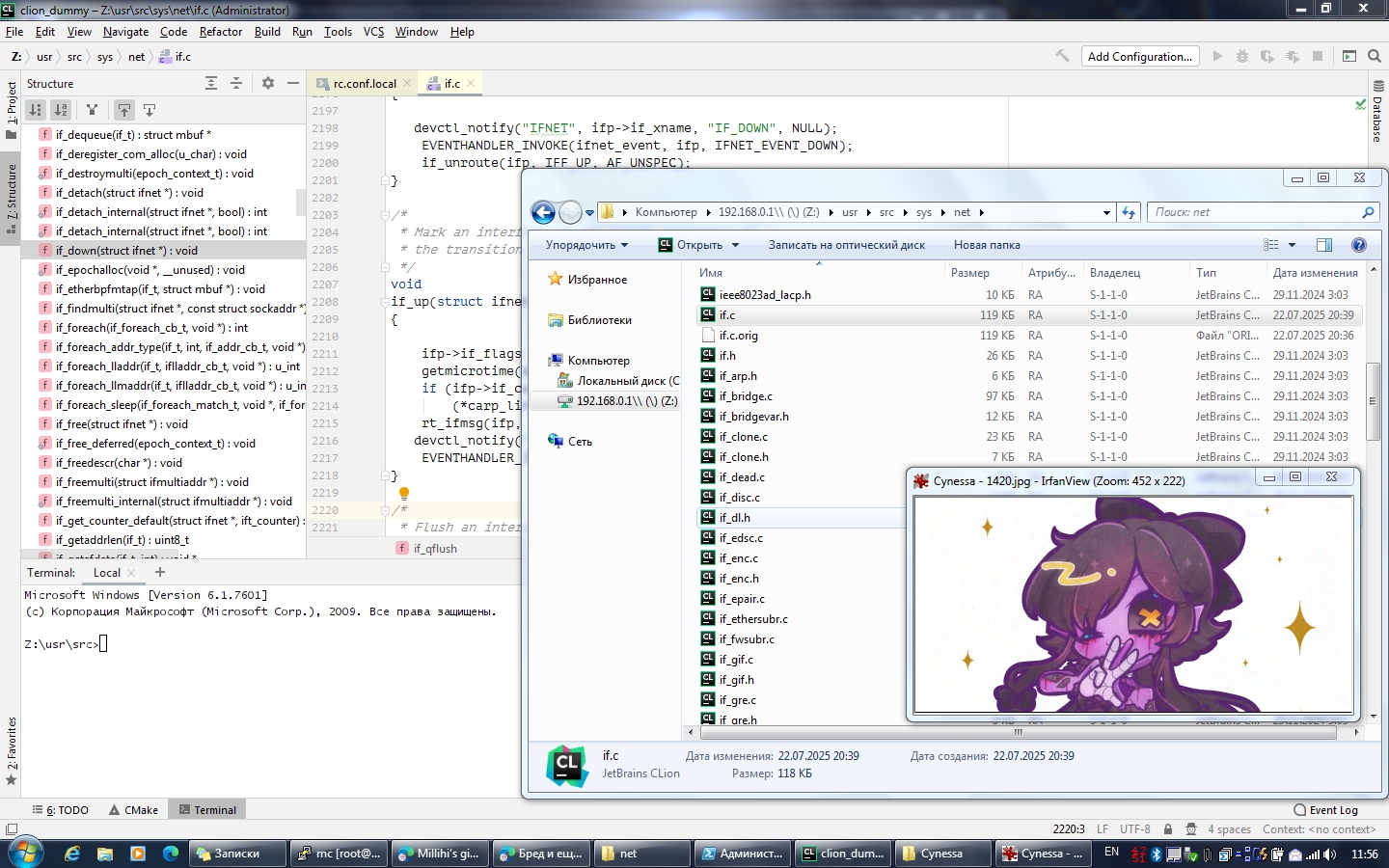Open Explorer help question mark icon
Viewport: 1389px width, 868px height.
click(1359, 245)
